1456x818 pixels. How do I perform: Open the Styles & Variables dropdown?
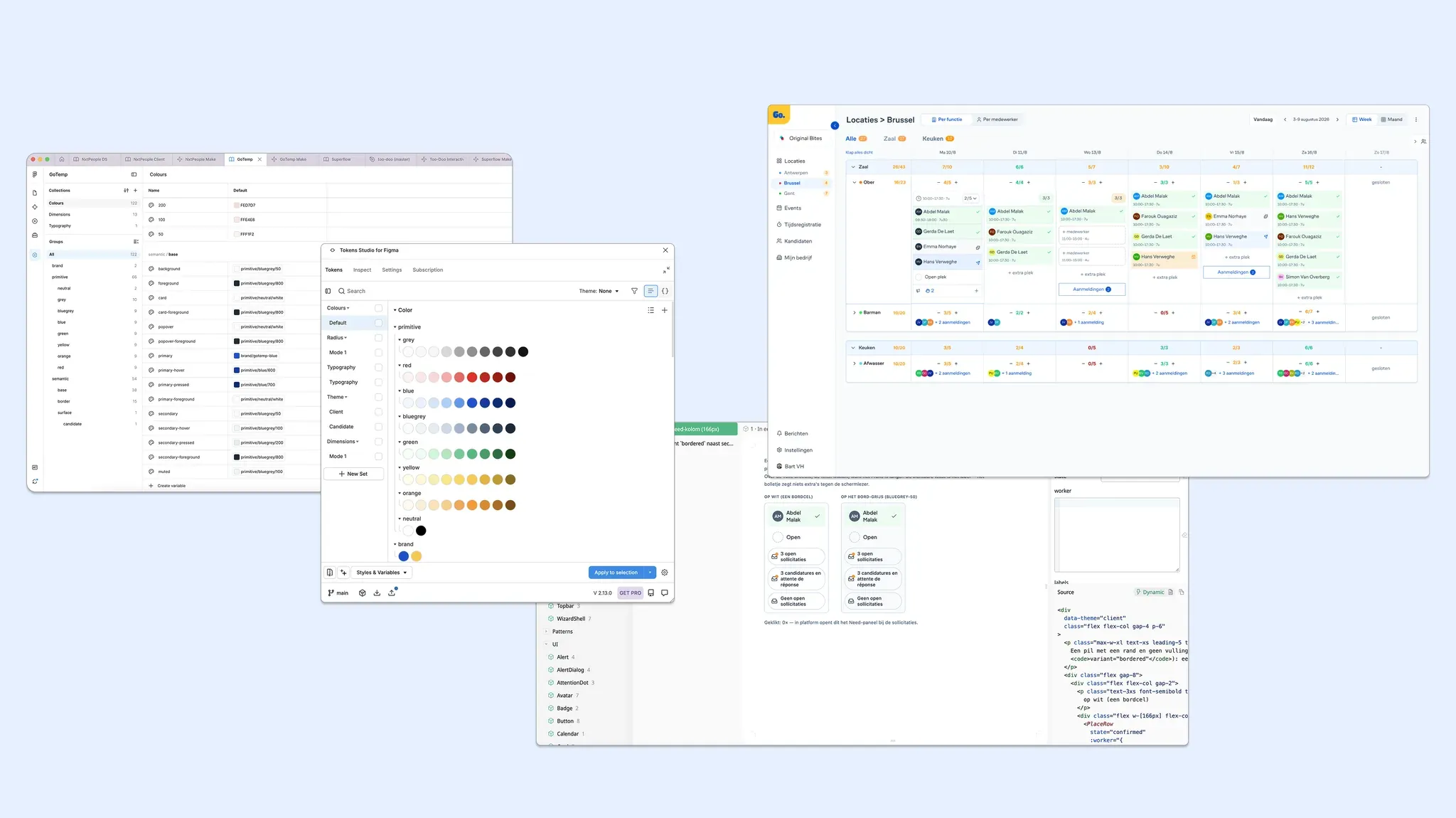point(382,573)
